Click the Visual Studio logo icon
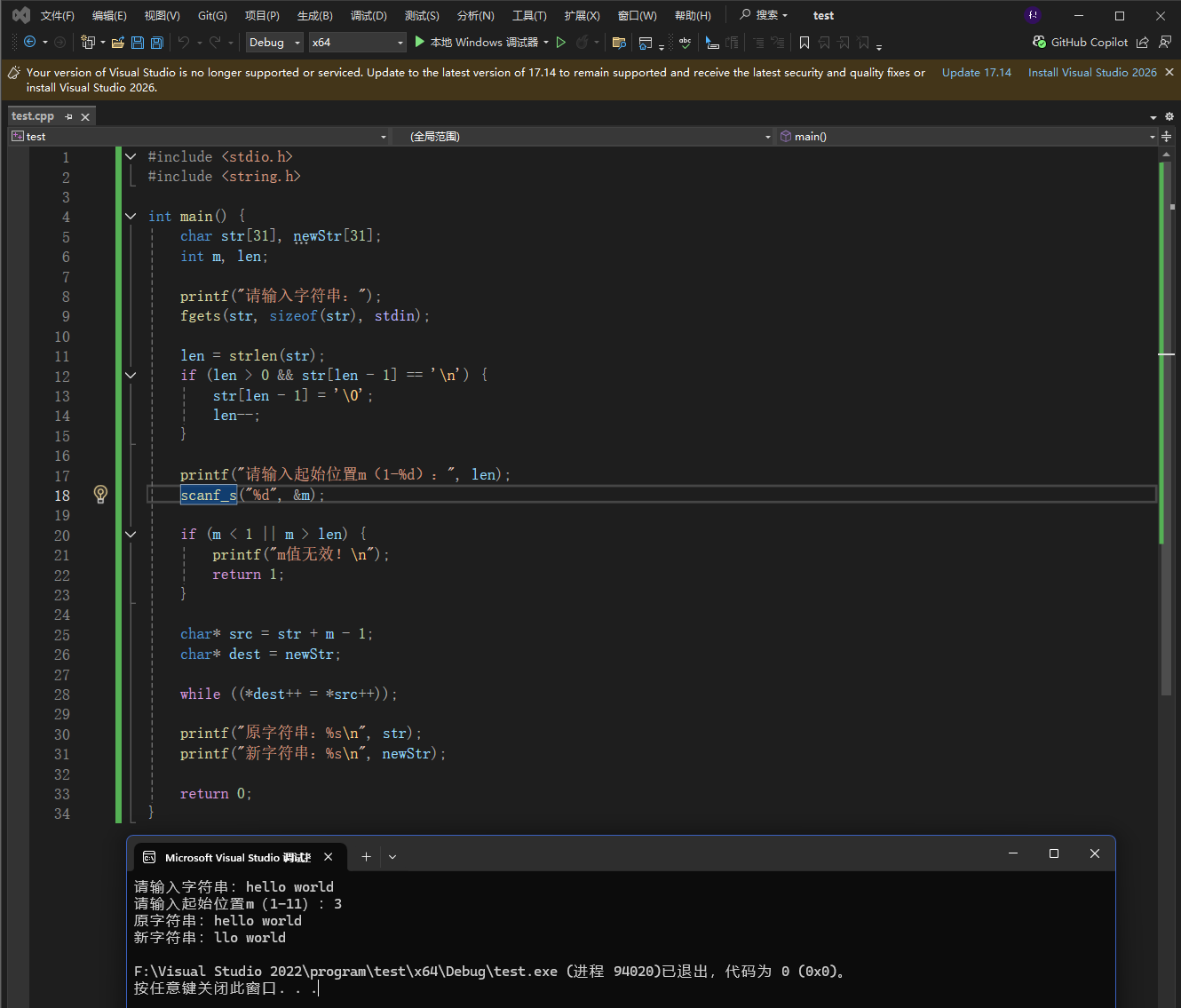Image resolution: width=1181 pixels, height=1008 pixels. 21,15
